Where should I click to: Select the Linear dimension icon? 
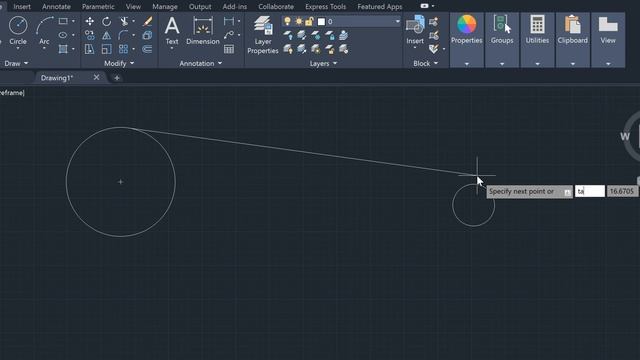point(229,21)
